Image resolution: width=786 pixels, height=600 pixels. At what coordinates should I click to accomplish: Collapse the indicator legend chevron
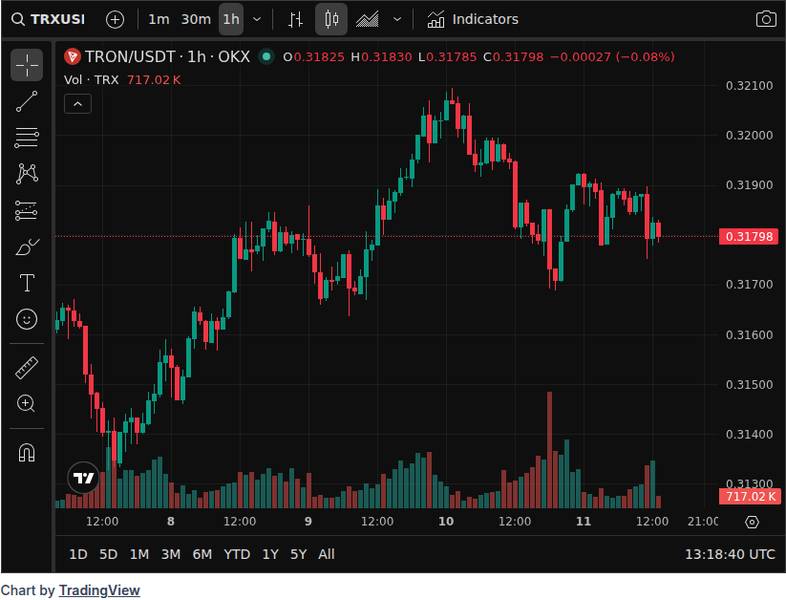78,104
